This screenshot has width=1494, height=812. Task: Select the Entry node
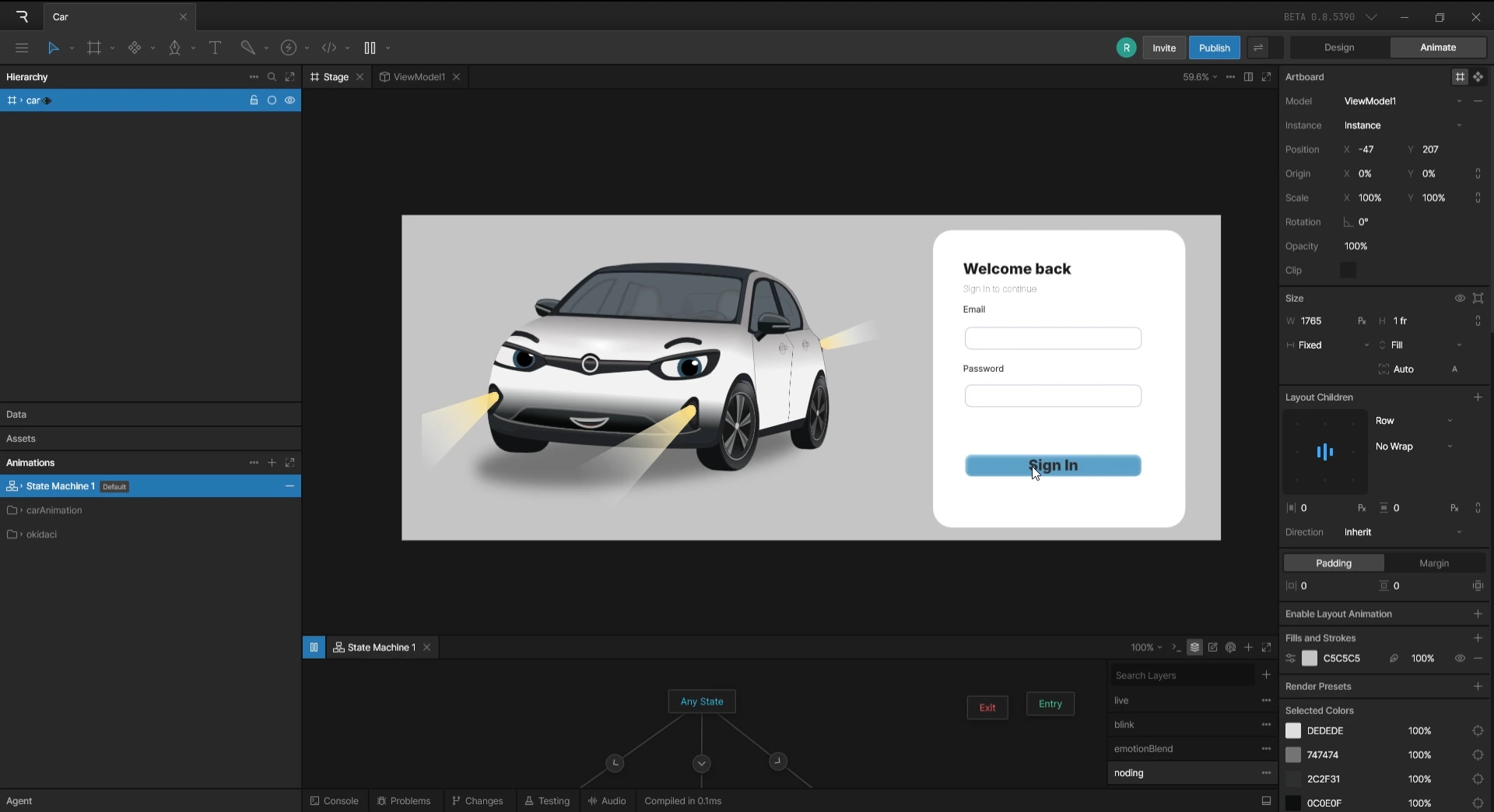coord(1050,704)
